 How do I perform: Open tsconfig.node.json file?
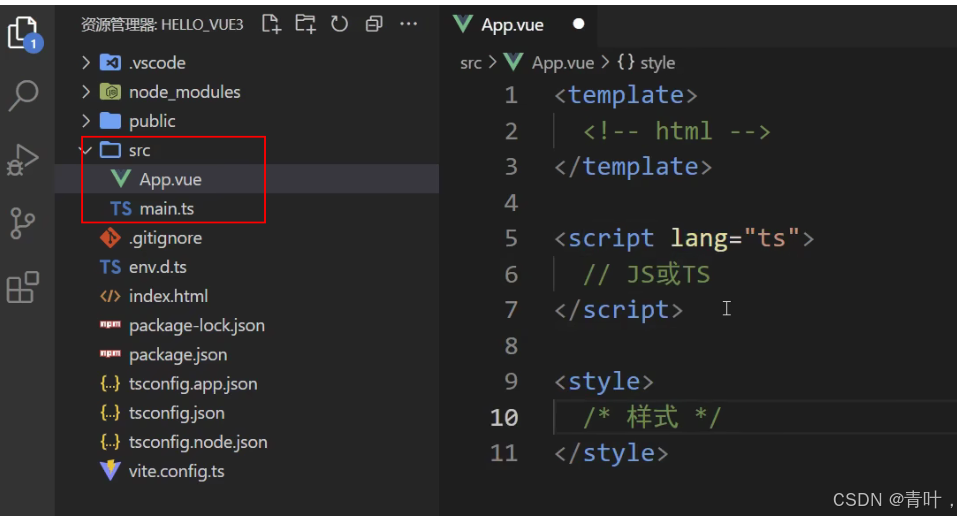click(x=198, y=442)
